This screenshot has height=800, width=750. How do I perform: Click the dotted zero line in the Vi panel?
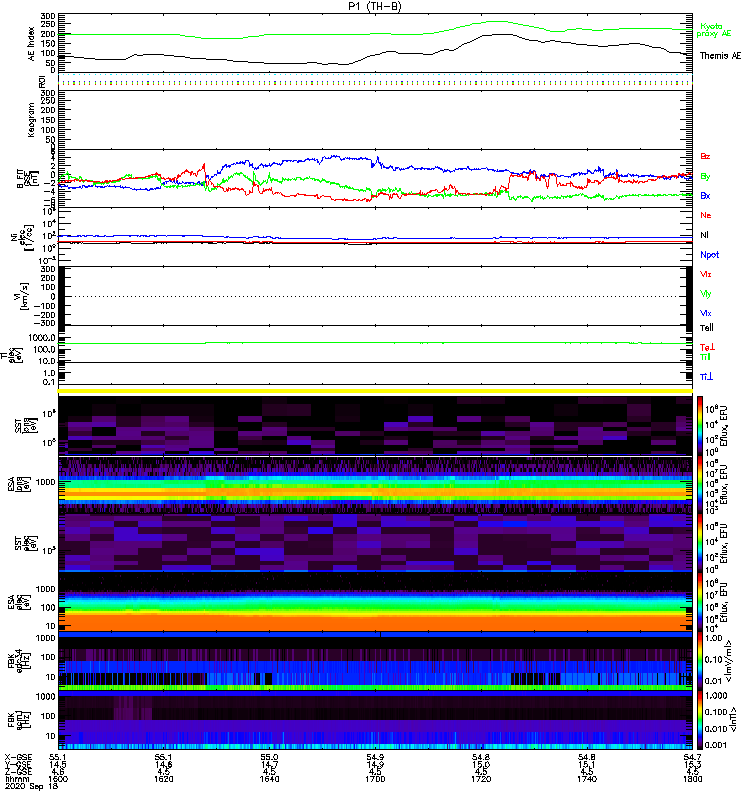375,296
